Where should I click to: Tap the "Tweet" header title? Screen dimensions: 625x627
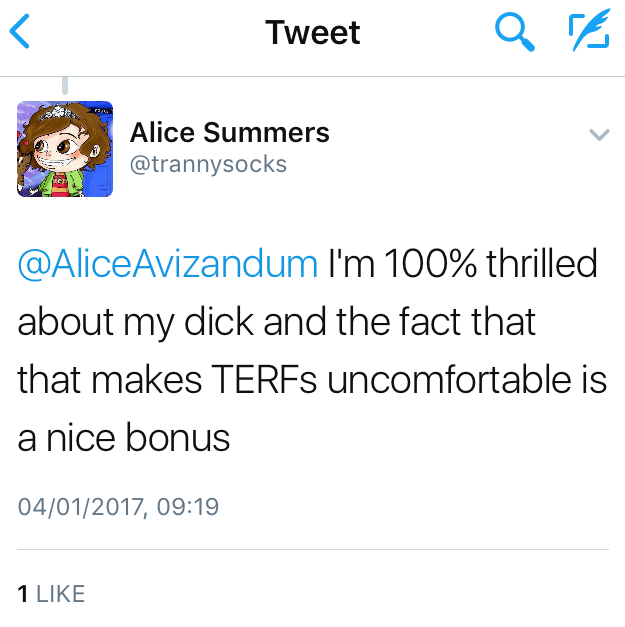pos(312,33)
